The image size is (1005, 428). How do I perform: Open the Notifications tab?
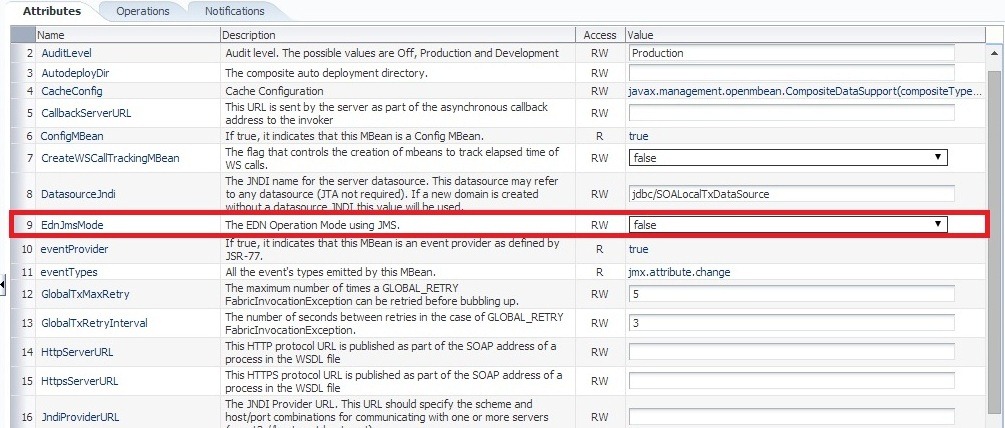click(x=234, y=11)
